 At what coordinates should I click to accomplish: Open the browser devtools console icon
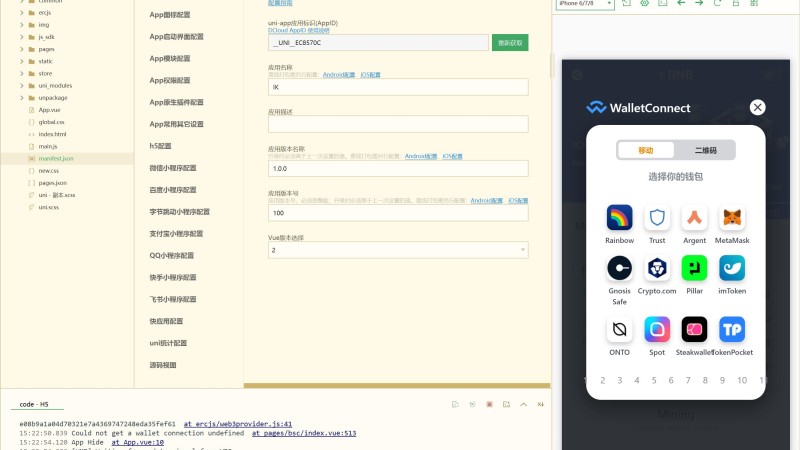(662, 3)
